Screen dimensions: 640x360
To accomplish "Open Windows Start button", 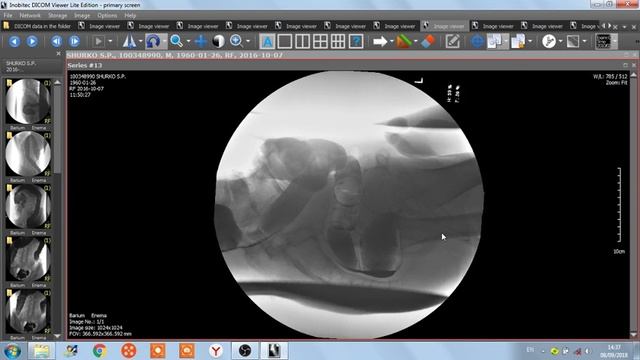I will pyautogui.click(x=12, y=351).
